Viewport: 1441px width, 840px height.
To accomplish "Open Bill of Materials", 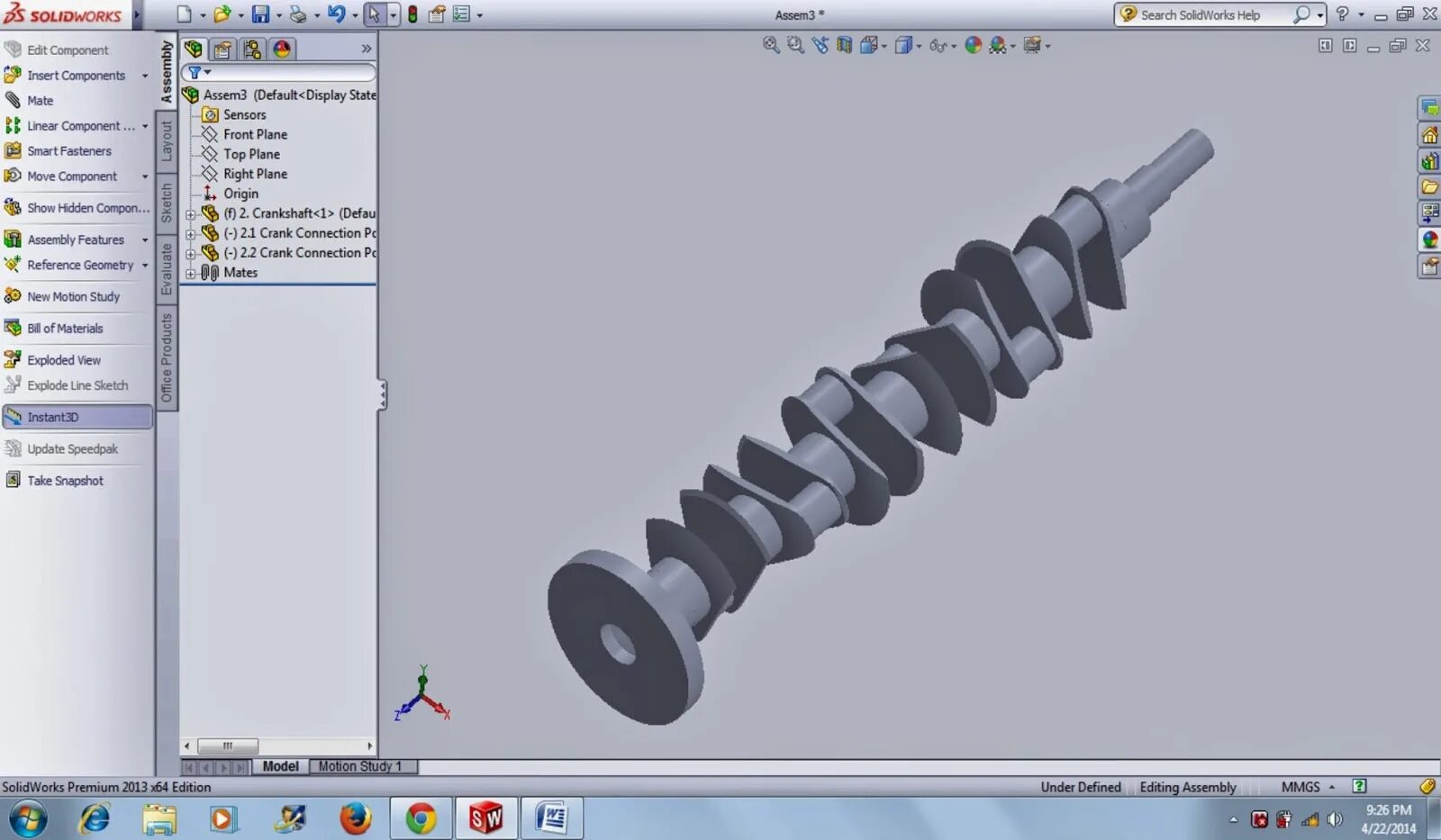I will (64, 328).
